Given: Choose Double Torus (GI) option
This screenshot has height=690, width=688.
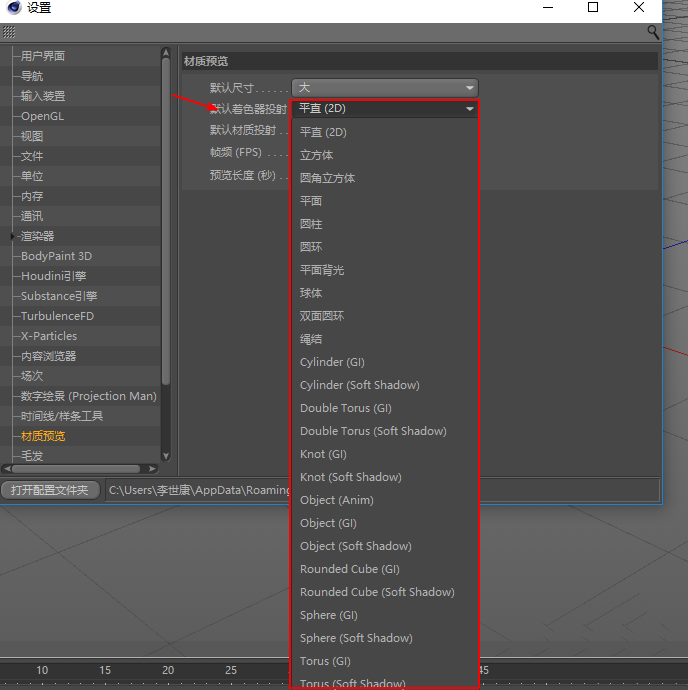Looking at the screenshot, I should [x=345, y=408].
